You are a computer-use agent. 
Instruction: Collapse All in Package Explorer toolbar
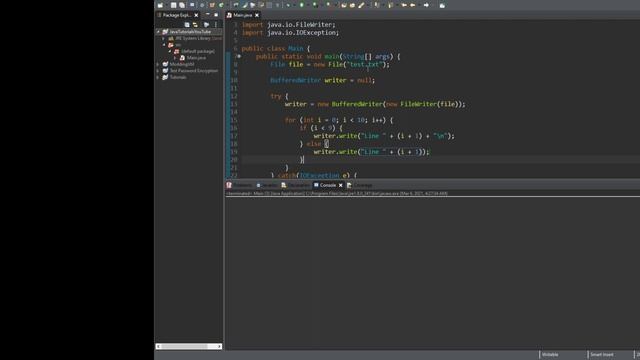point(187,24)
